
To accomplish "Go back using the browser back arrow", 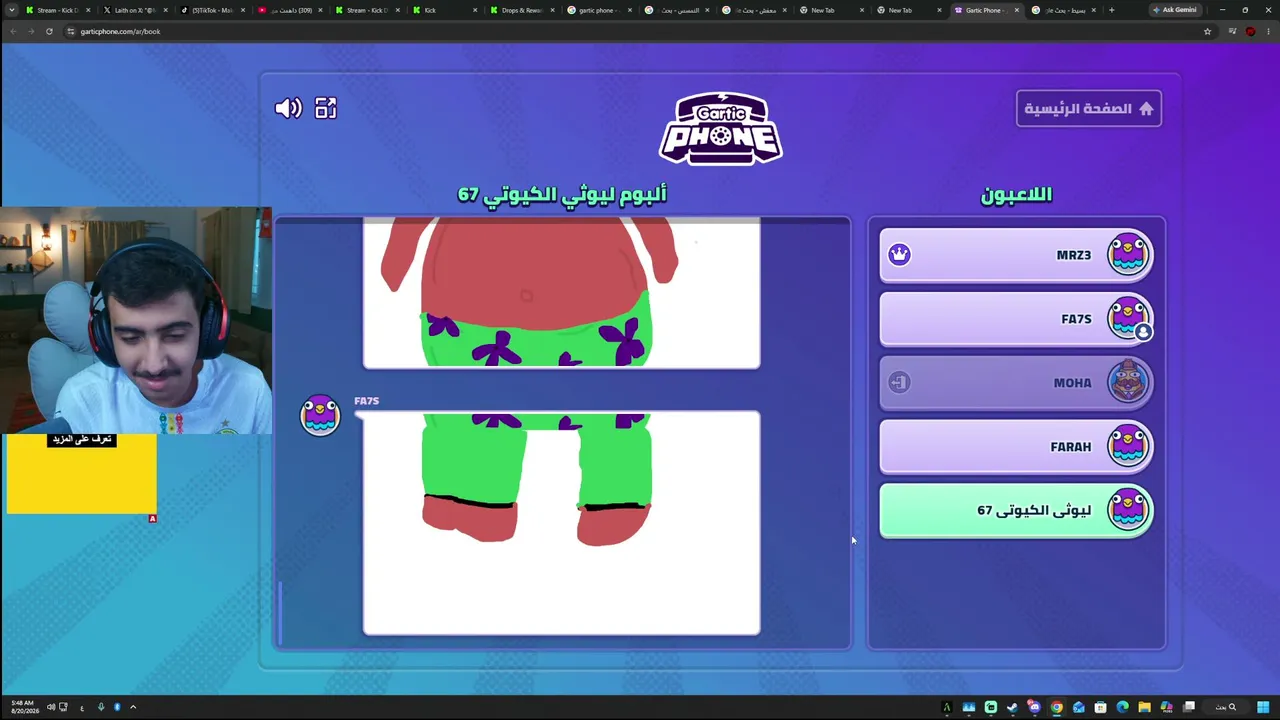I will coord(13,31).
